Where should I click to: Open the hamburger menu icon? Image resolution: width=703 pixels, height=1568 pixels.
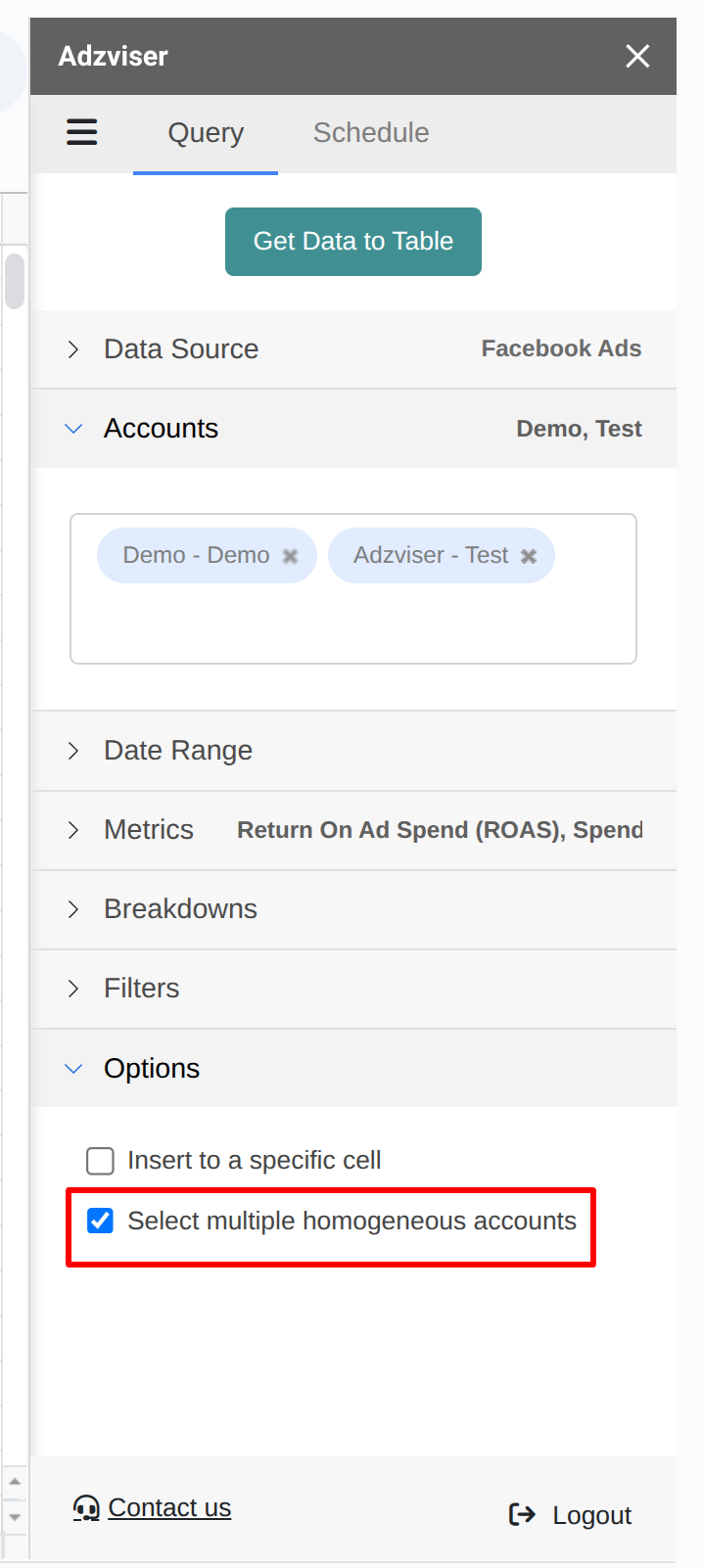tap(82, 132)
